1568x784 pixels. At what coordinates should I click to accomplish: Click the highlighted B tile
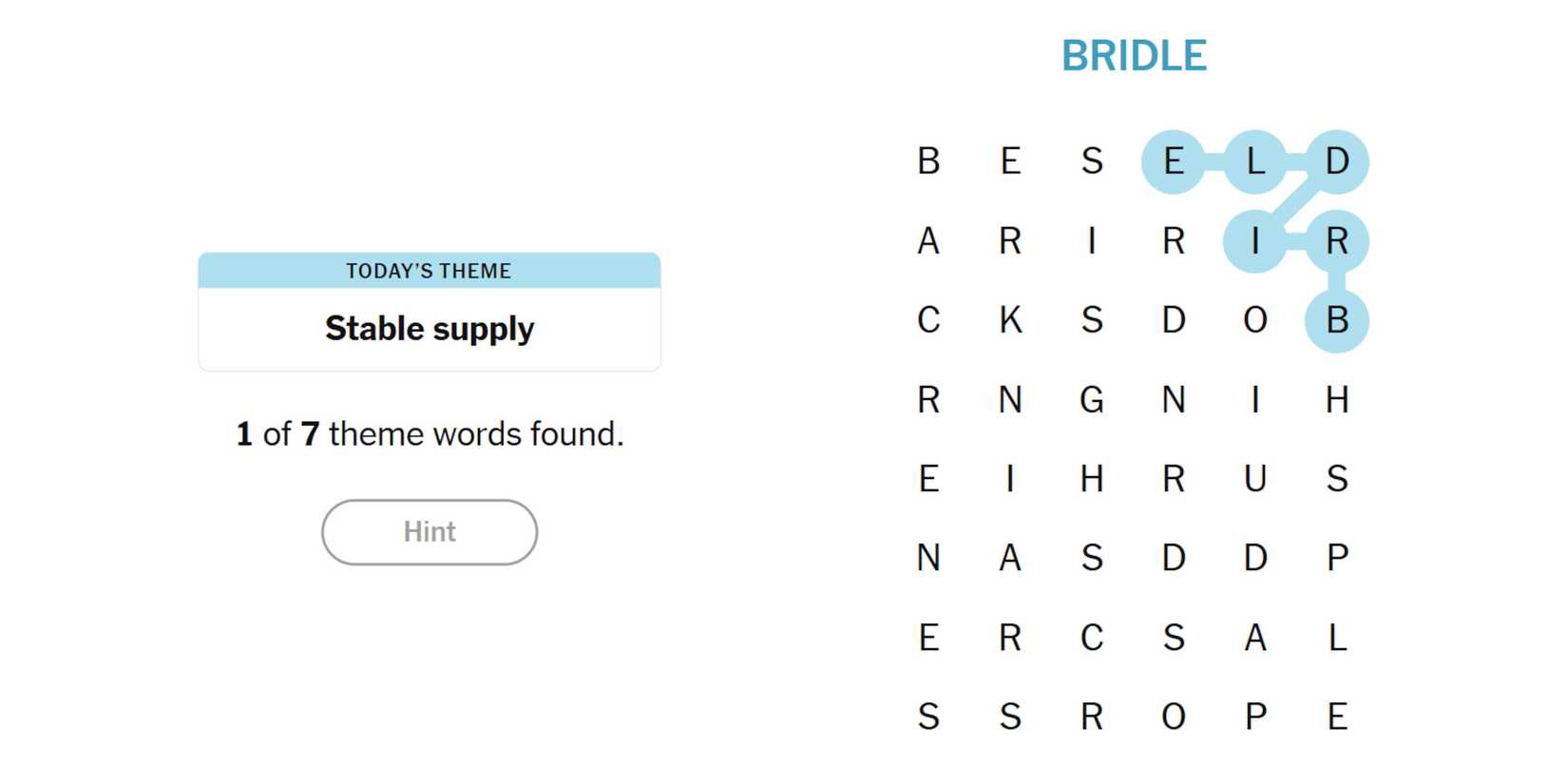[1337, 320]
